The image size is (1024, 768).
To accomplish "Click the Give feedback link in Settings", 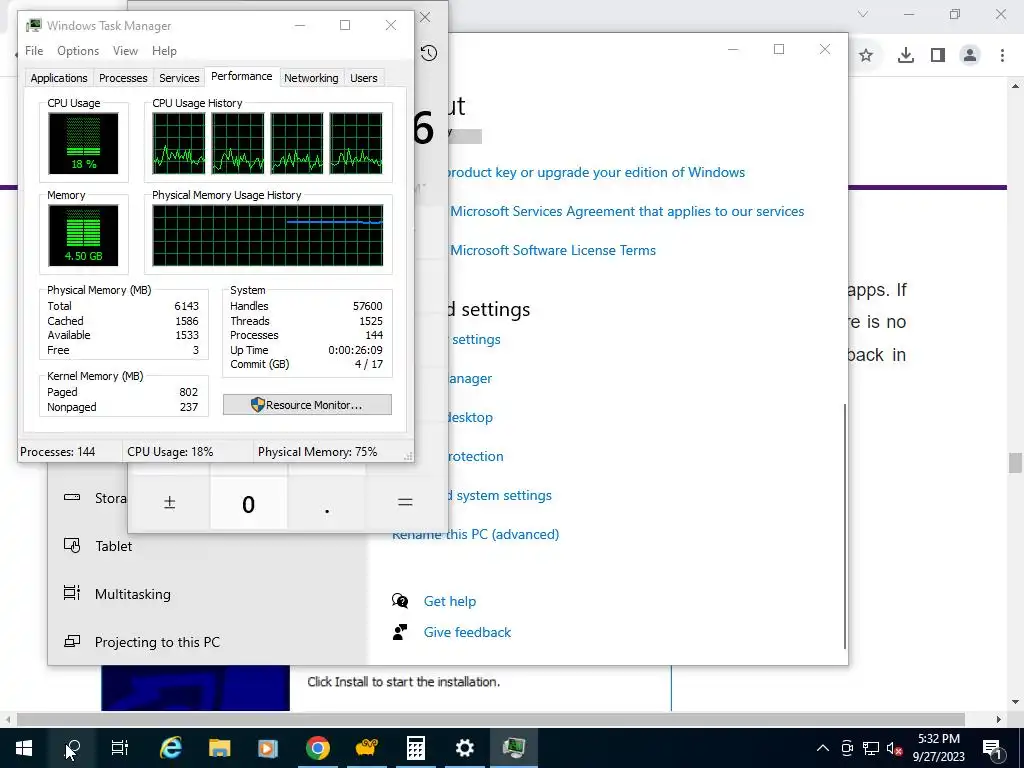I will pyautogui.click(x=468, y=632).
